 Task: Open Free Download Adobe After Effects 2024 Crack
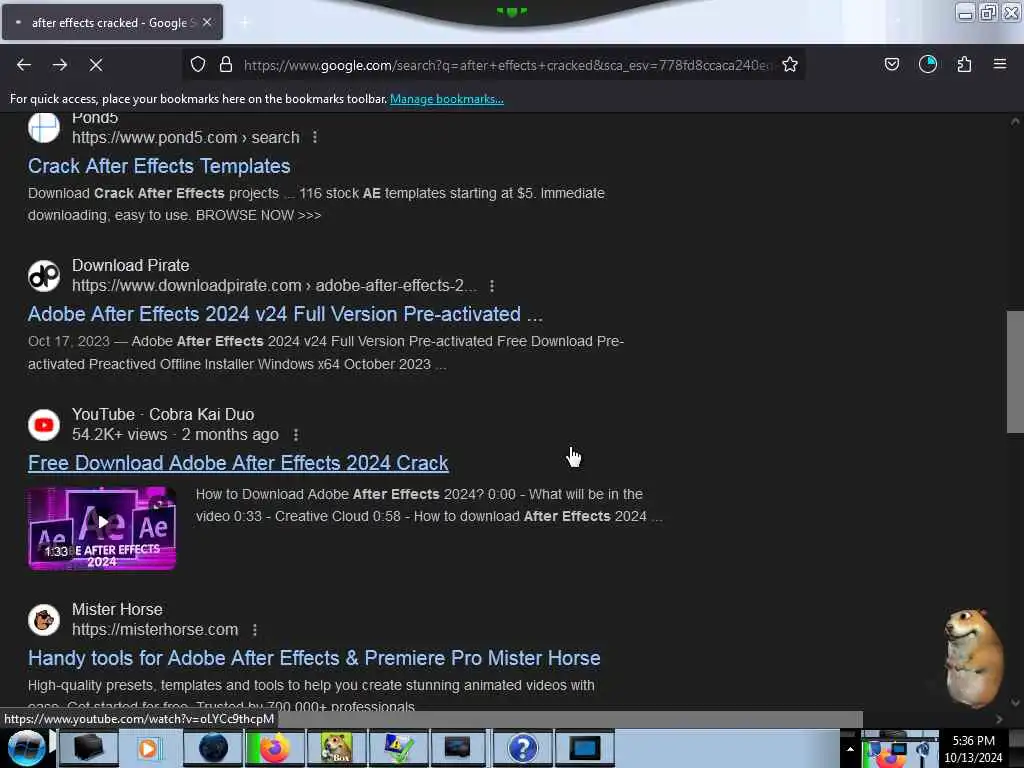click(238, 463)
